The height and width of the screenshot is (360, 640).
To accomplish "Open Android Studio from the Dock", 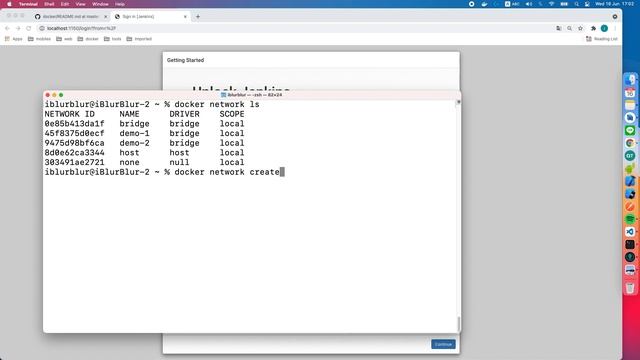I will coord(630,168).
